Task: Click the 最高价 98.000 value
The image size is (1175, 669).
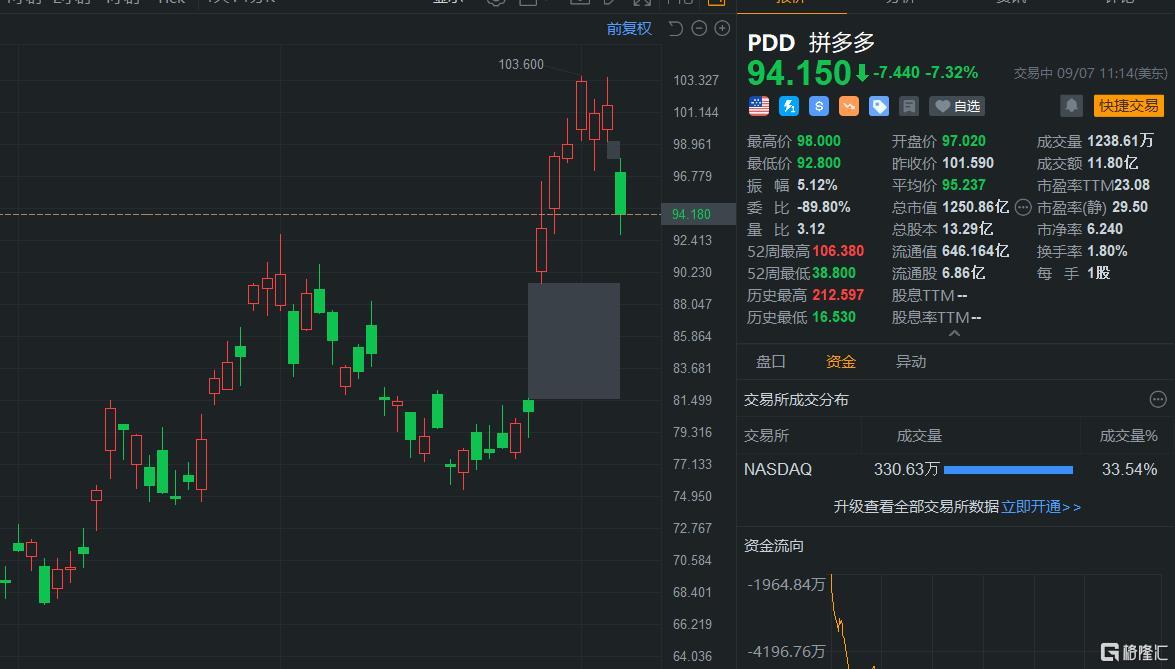Action: 818,141
